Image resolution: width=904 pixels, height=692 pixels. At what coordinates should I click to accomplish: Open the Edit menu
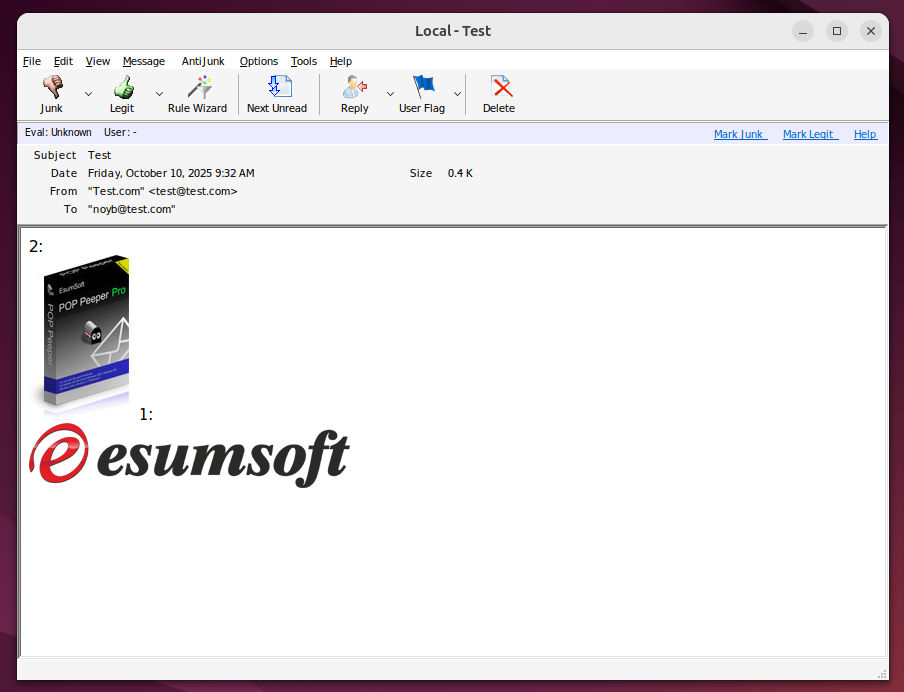tap(63, 61)
